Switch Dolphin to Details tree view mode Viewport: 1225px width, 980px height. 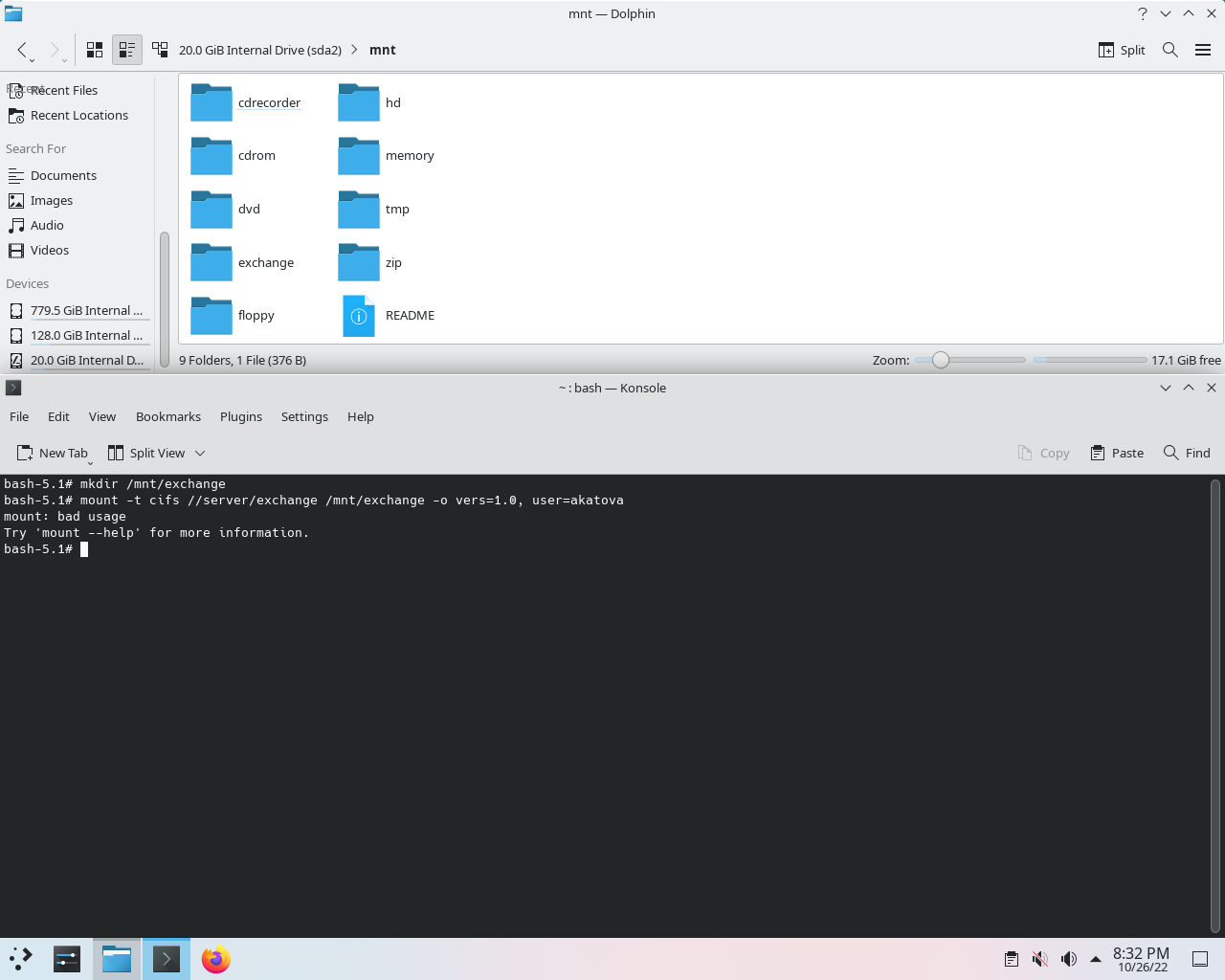click(x=160, y=50)
